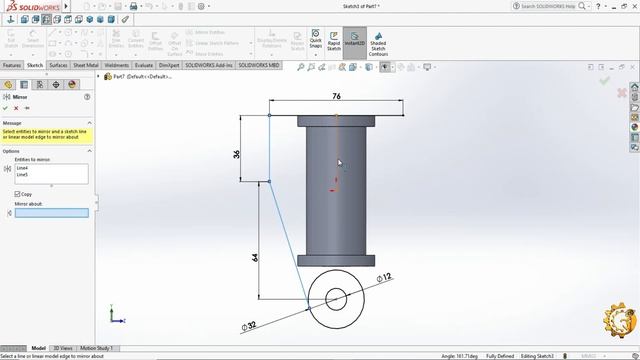
Task: Click the Zoom to Area icon
Action: tap(311, 67)
